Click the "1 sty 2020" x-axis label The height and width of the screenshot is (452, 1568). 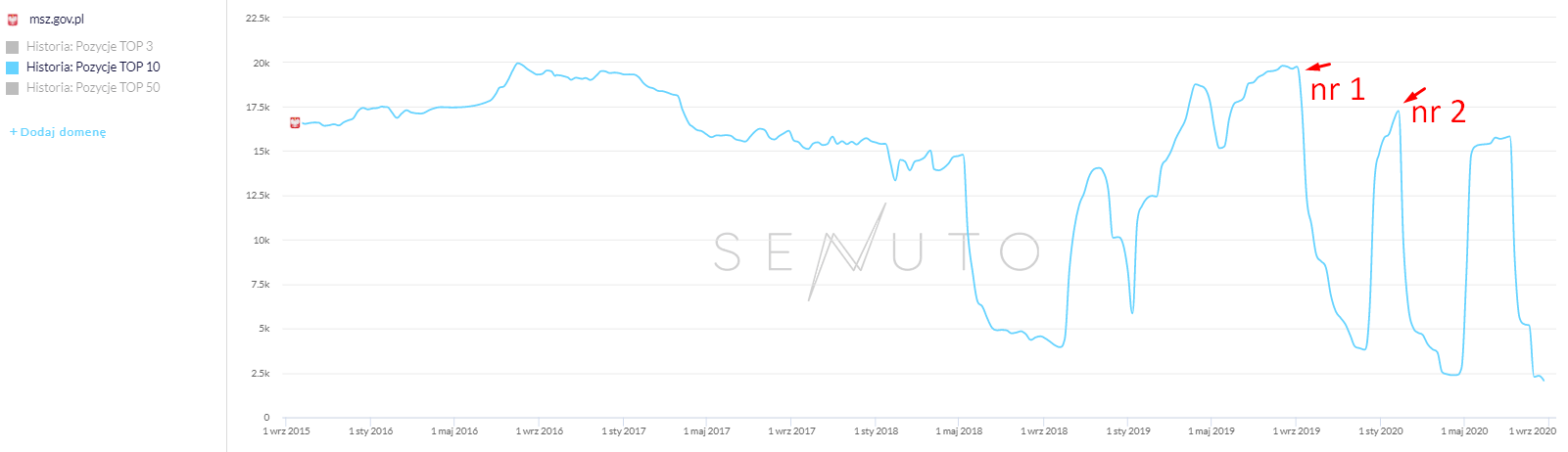(x=1380, y=431)
